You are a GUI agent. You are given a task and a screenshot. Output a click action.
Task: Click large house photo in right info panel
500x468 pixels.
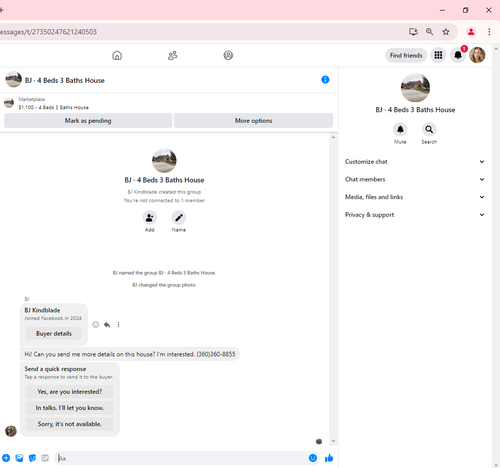tap(415, 88)
